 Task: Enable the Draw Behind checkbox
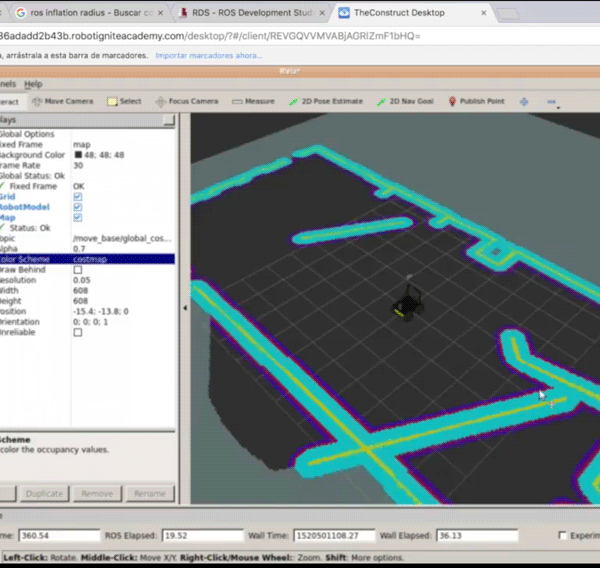[78, 270]
